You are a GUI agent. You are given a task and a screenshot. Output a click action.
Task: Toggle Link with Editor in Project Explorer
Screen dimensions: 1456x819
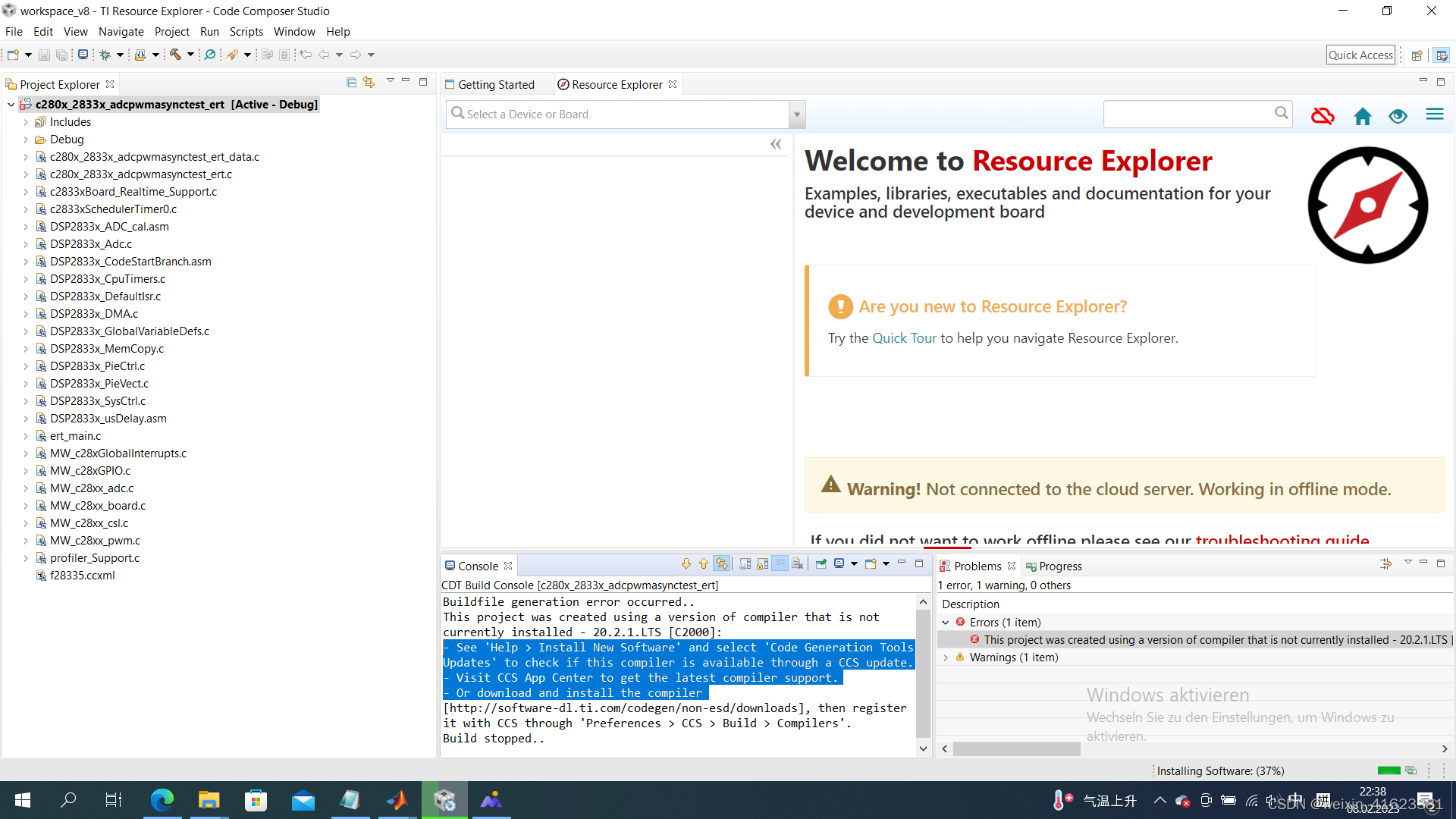click(369, 82)
